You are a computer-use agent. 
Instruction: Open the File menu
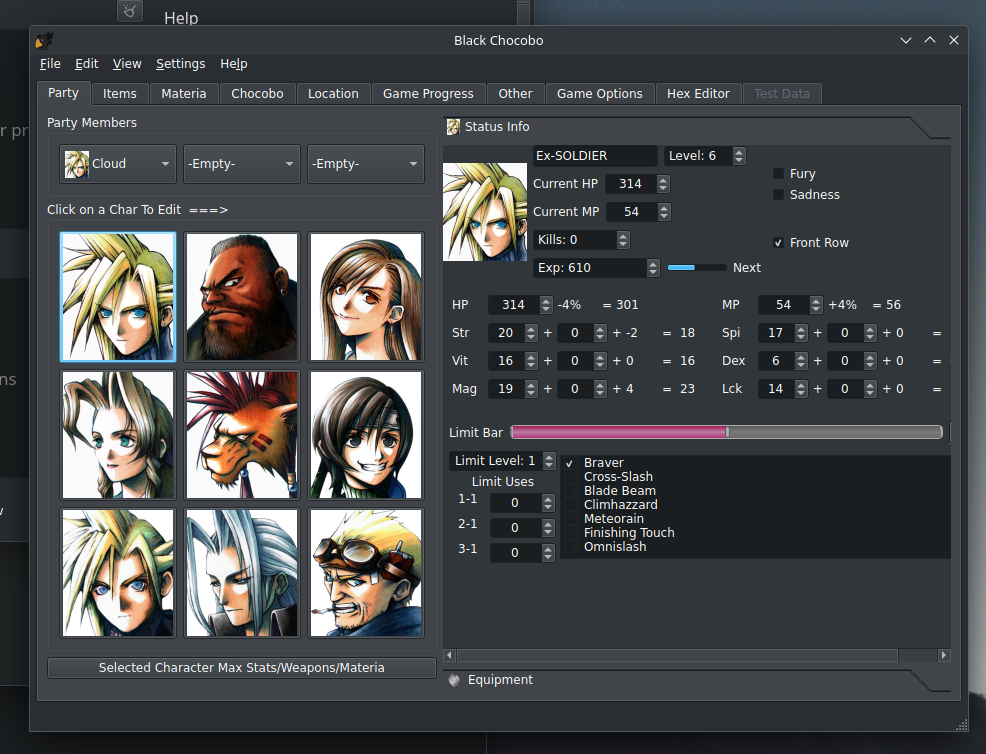(x=50, y=64)
